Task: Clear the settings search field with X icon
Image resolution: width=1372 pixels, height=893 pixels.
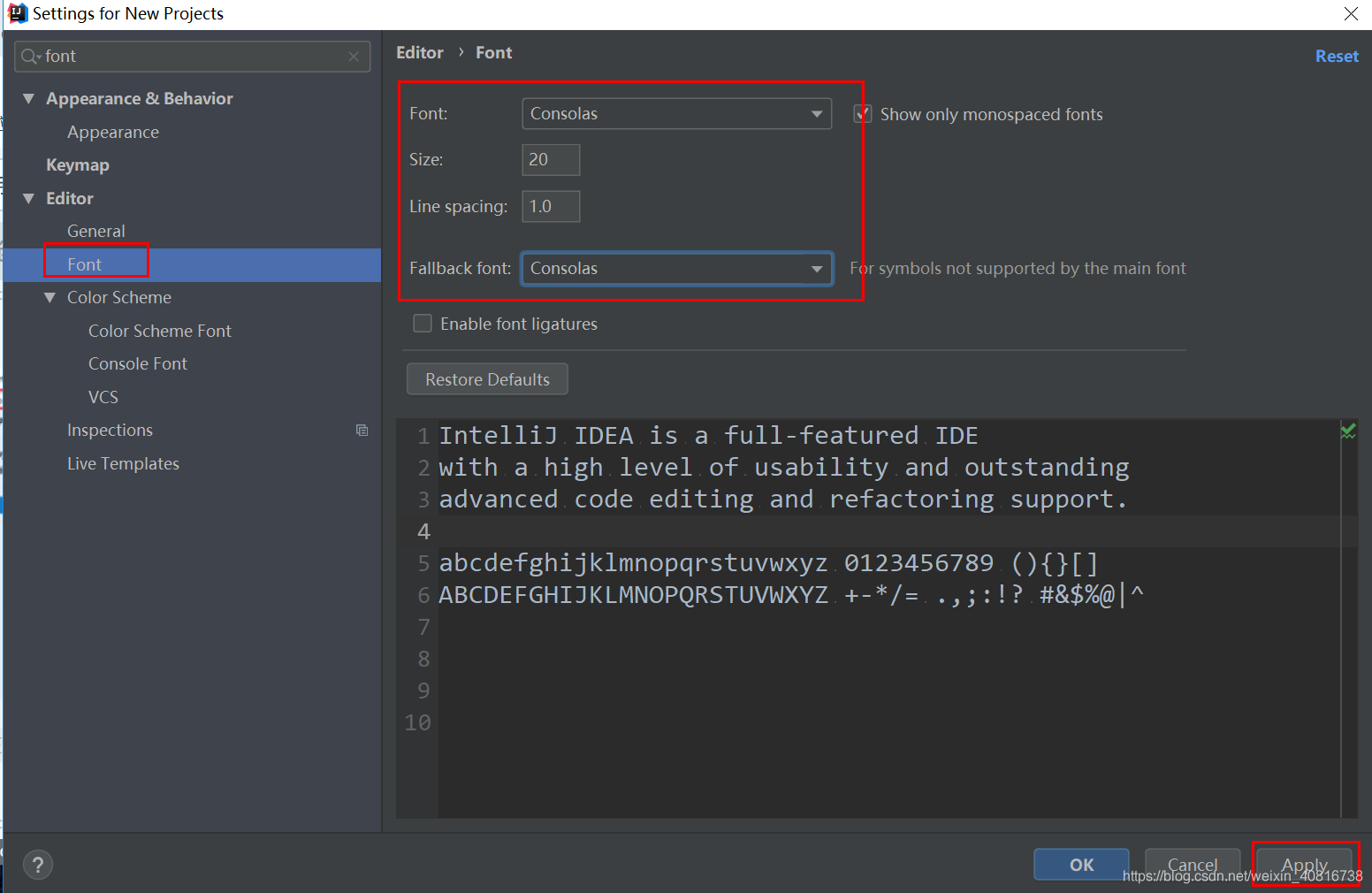Action: pos(354,57)
